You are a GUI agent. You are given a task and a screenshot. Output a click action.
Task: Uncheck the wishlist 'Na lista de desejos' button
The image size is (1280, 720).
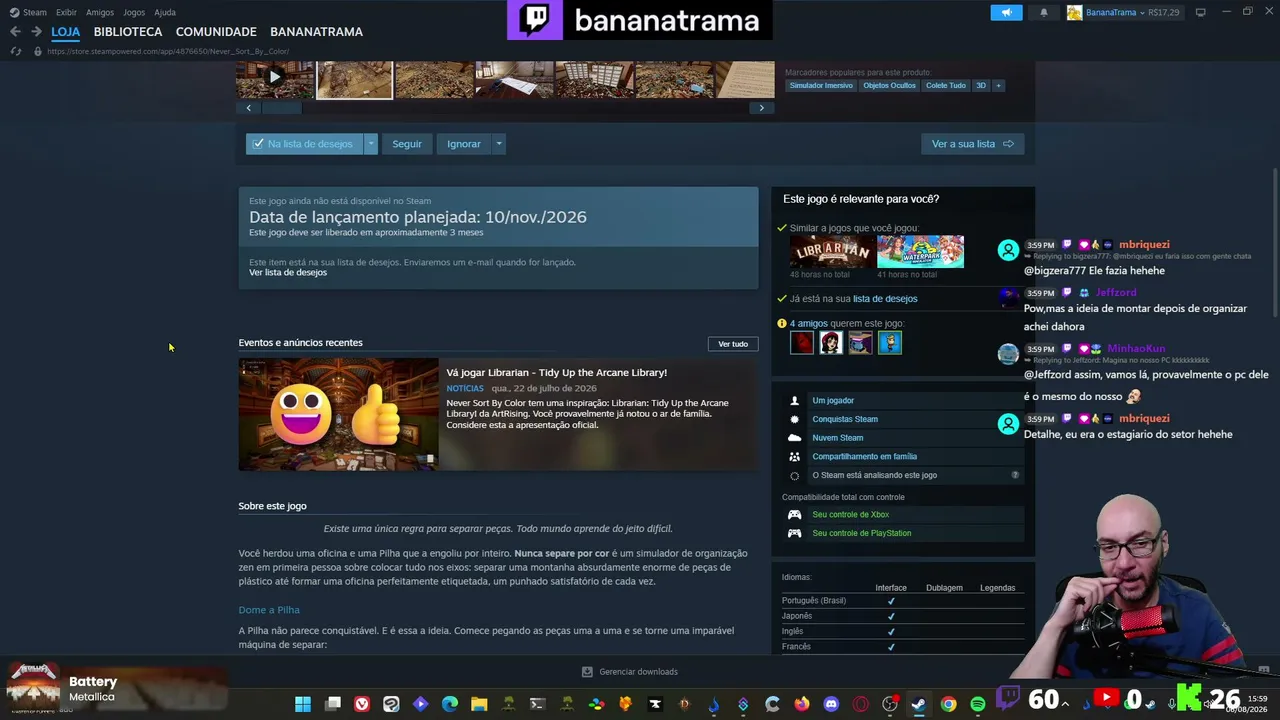[x=304, y=144]
